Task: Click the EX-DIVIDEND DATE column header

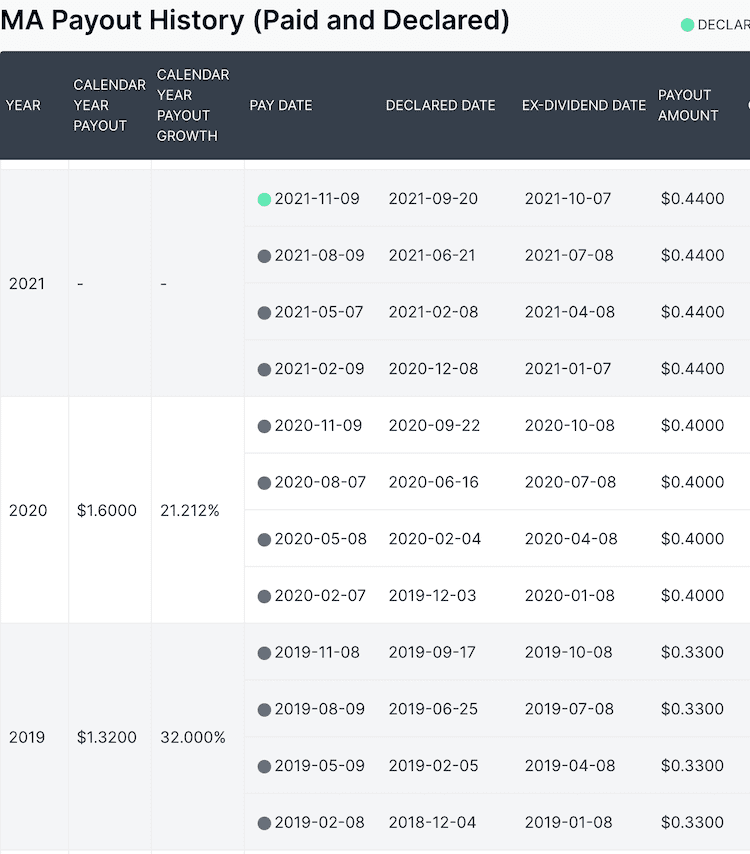Action: click(584, 105)
